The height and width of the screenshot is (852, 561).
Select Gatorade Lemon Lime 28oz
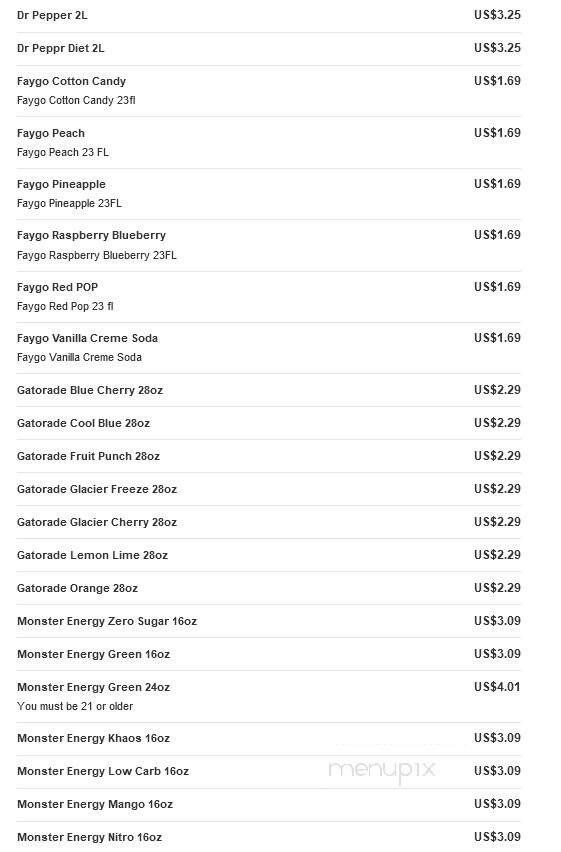pyautogui.click(x=269, y=555)
